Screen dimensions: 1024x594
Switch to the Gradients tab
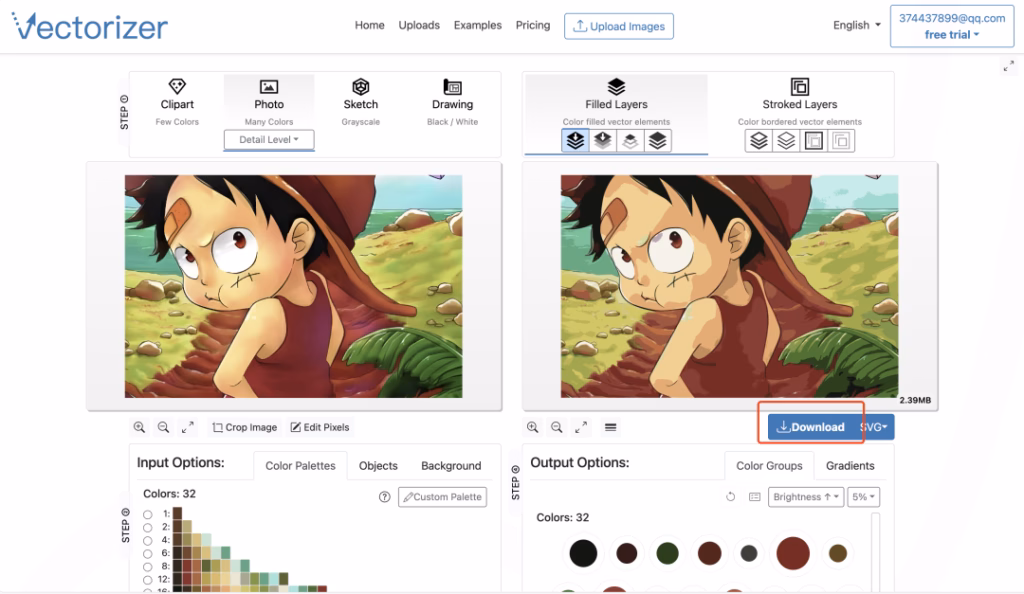click(850, 466)
